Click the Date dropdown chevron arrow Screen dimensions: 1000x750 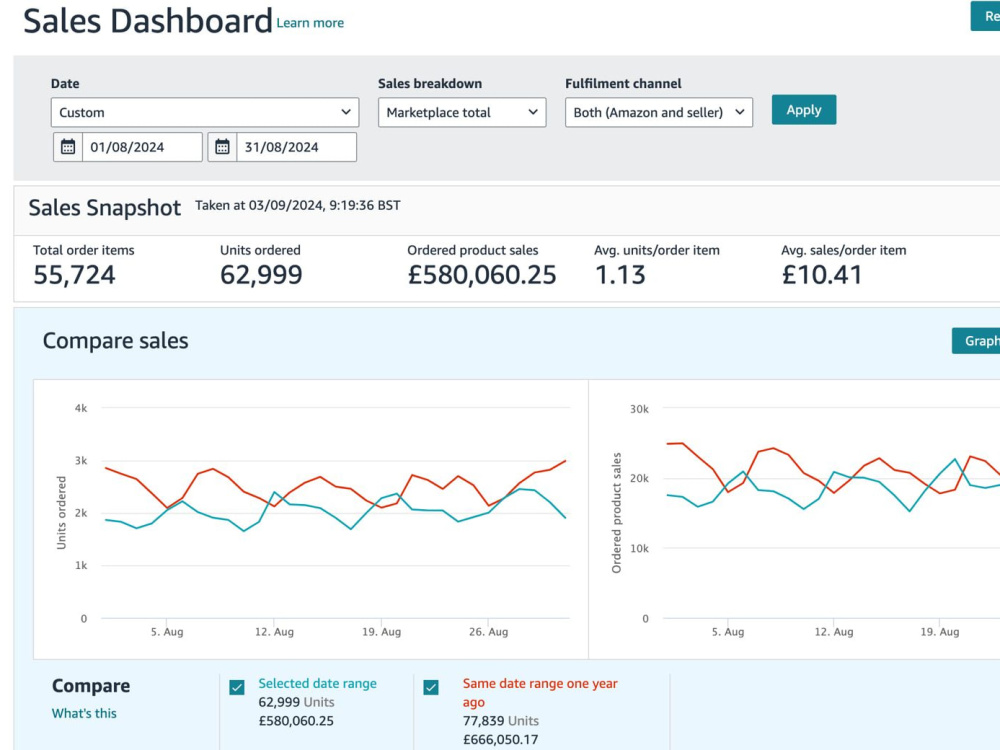click(x=346, y=112)
